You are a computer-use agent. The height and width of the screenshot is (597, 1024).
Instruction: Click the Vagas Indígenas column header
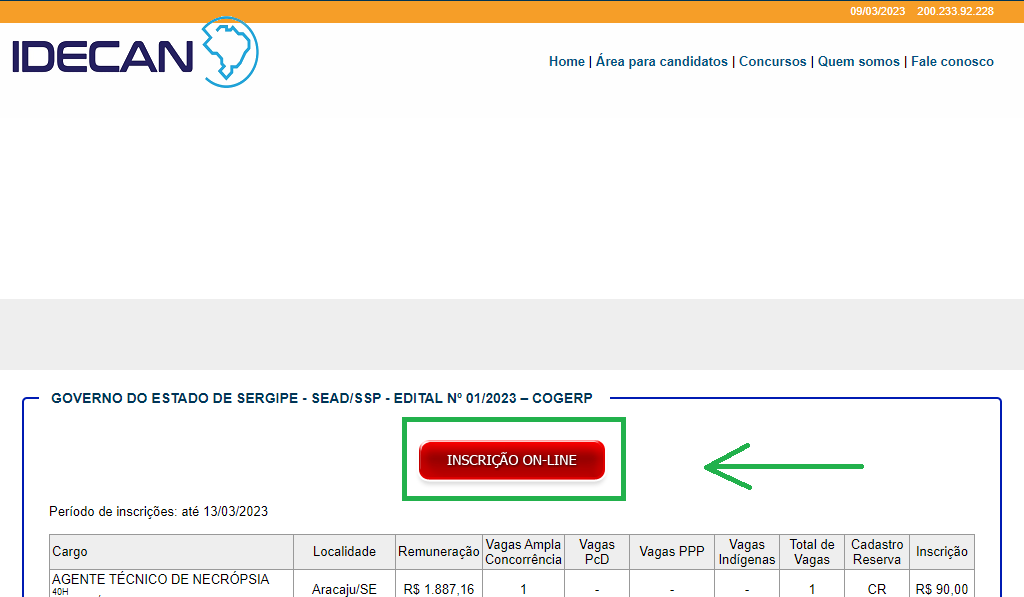(x=746, y=552)
